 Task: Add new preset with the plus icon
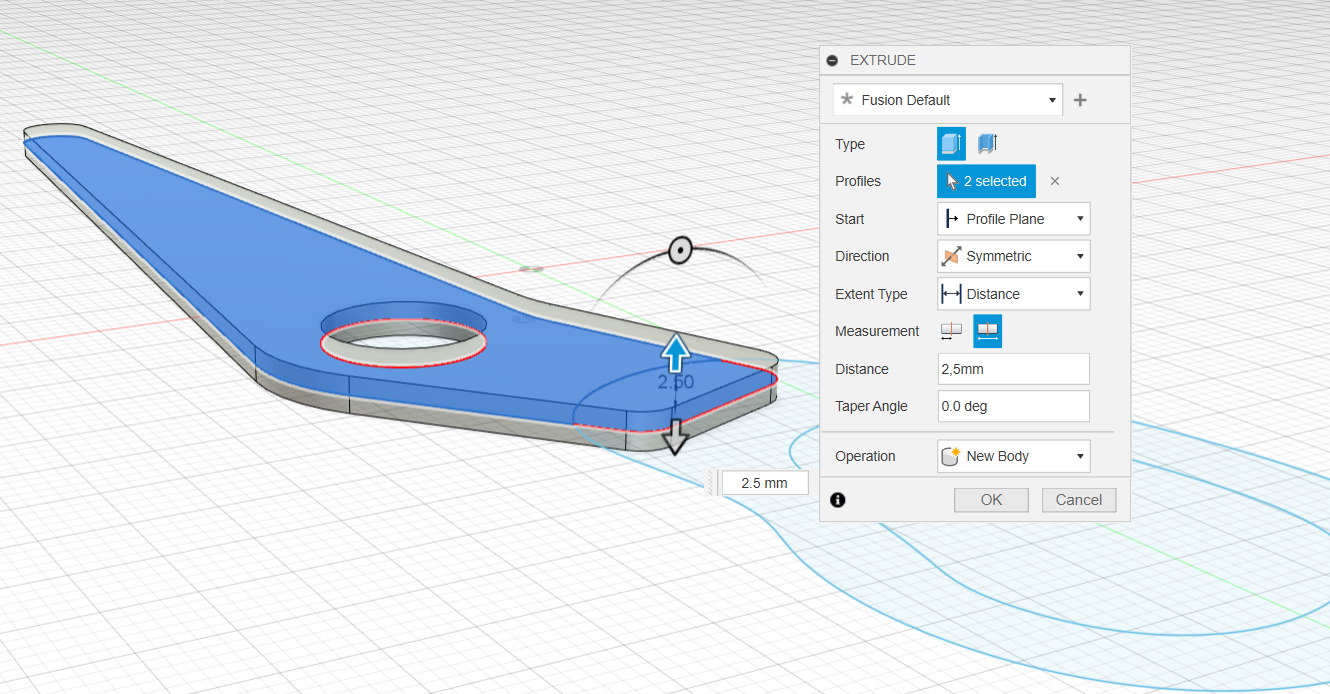point(1080,100)
